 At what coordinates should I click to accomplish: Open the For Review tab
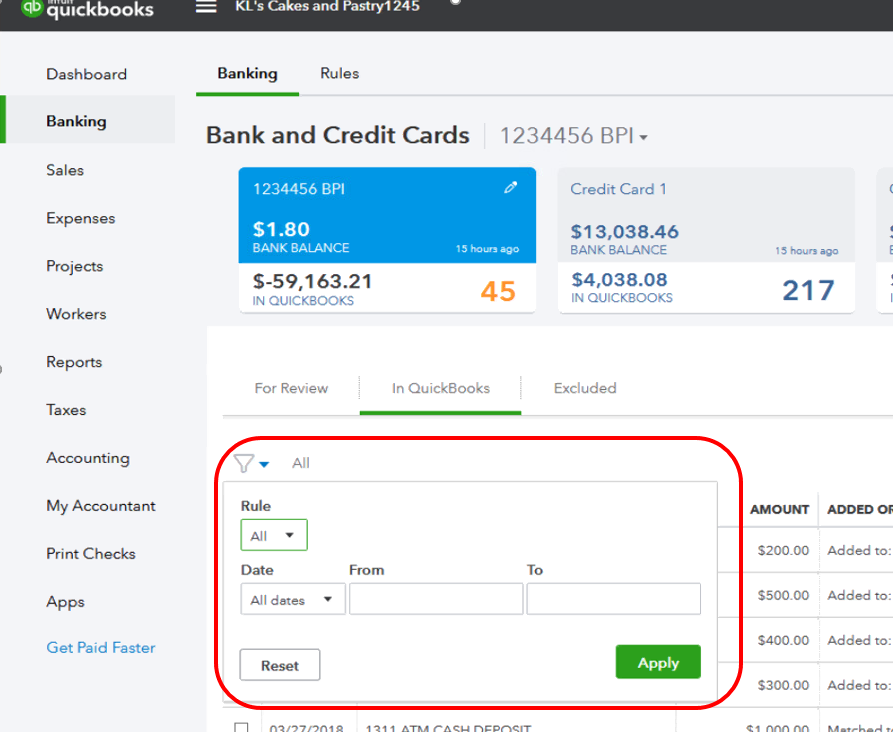(291, 388)
